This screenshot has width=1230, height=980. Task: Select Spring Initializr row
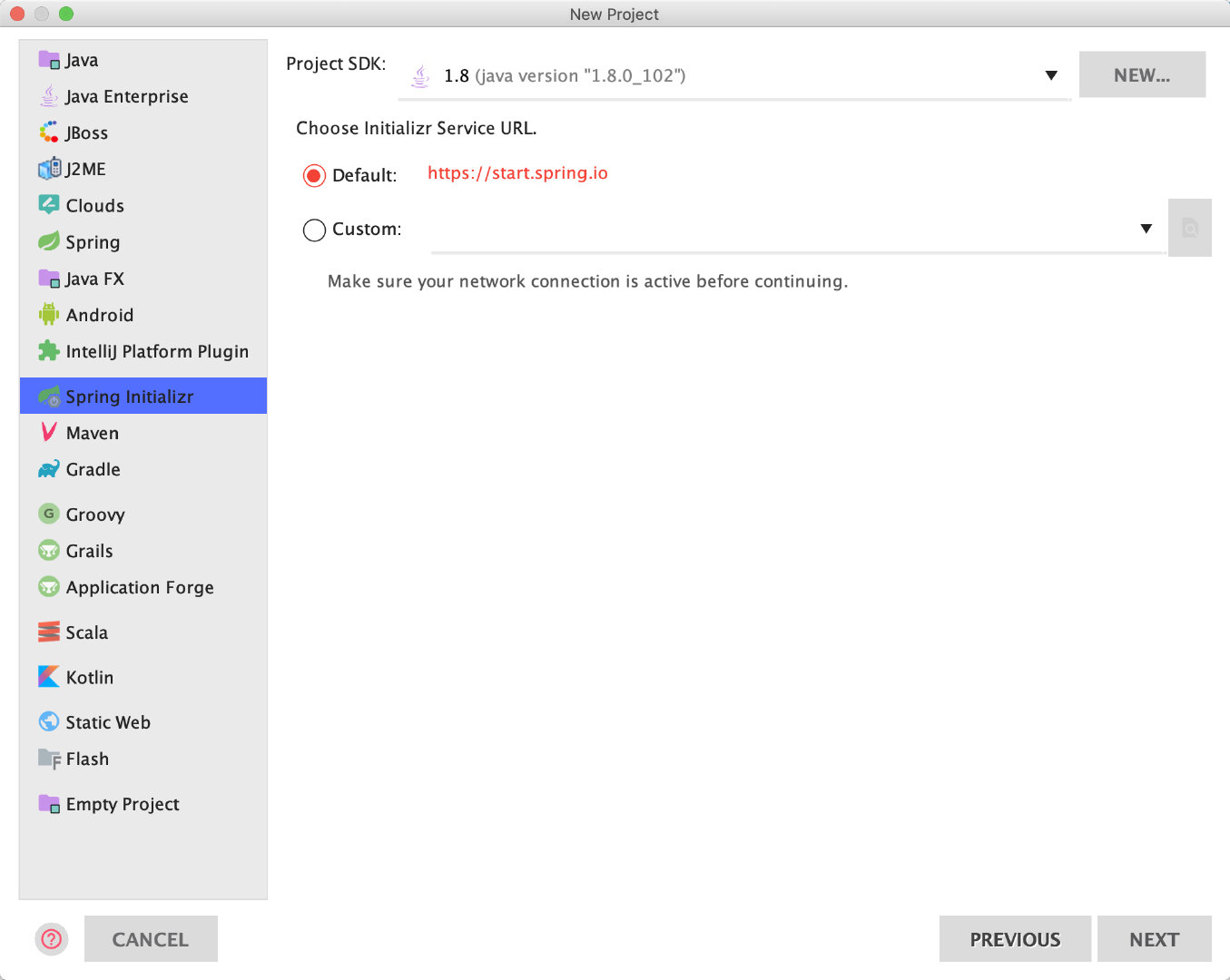click(x=143, y=396)
